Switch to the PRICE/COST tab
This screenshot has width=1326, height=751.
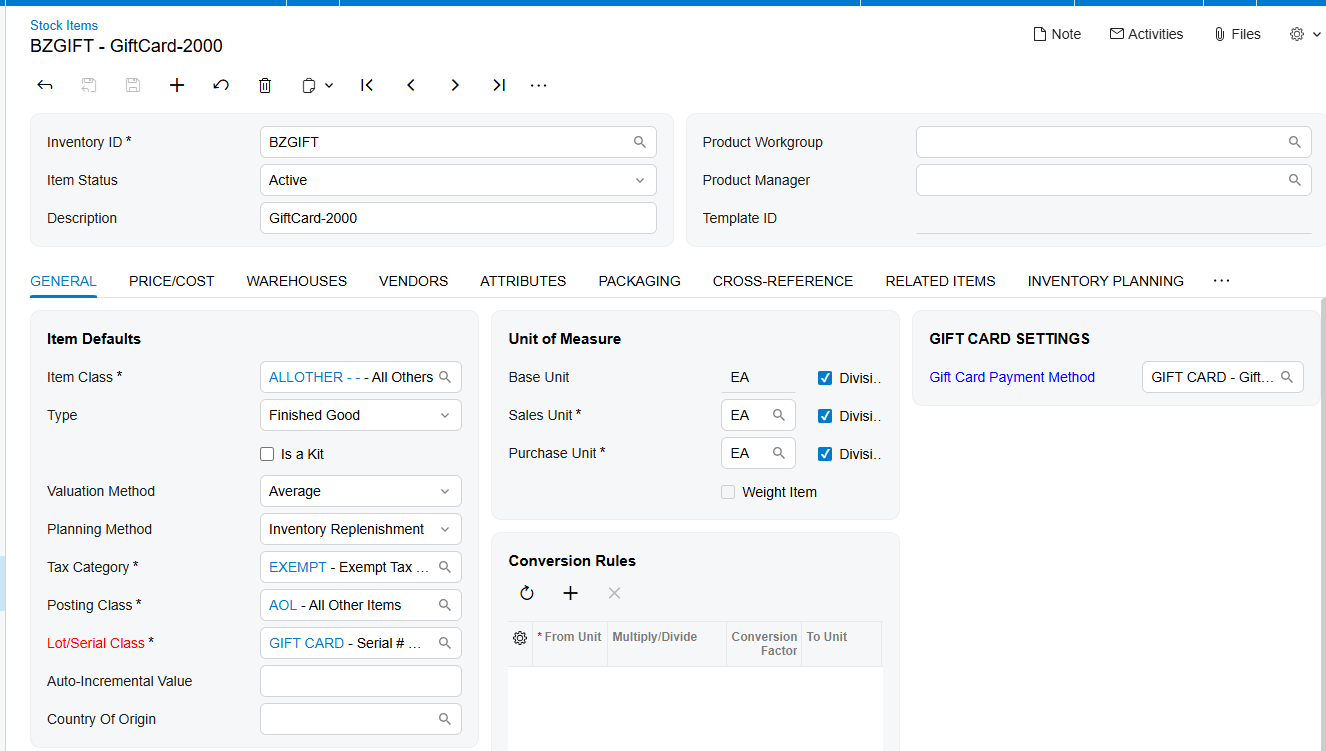pos(172,281)
